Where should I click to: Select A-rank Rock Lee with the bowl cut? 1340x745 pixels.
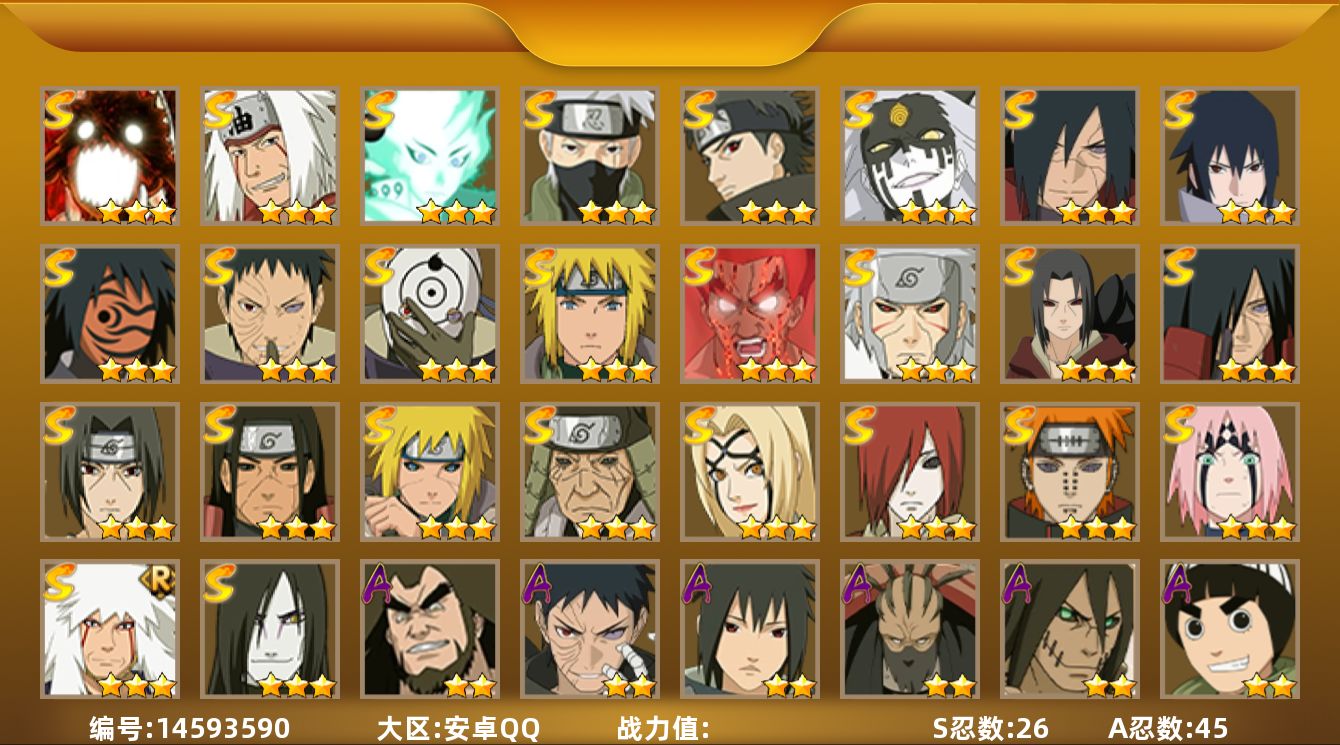[x=1229, y=629]
